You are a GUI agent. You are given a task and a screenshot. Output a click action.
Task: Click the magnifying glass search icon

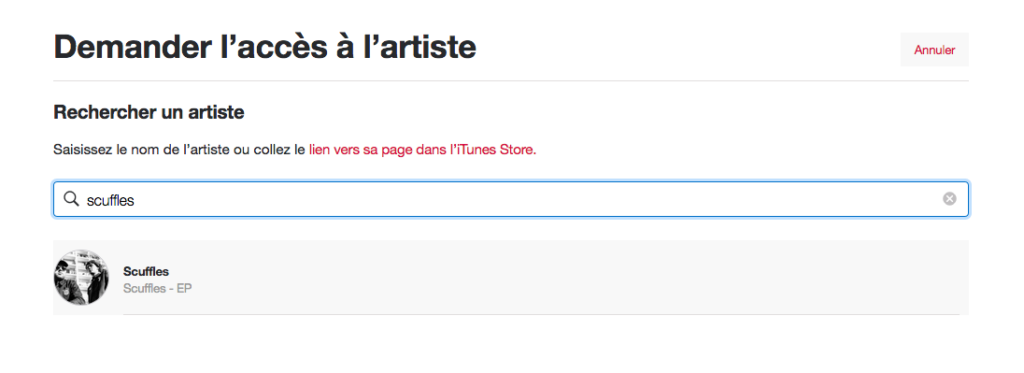pyautogui.click(x=71, y=199)
